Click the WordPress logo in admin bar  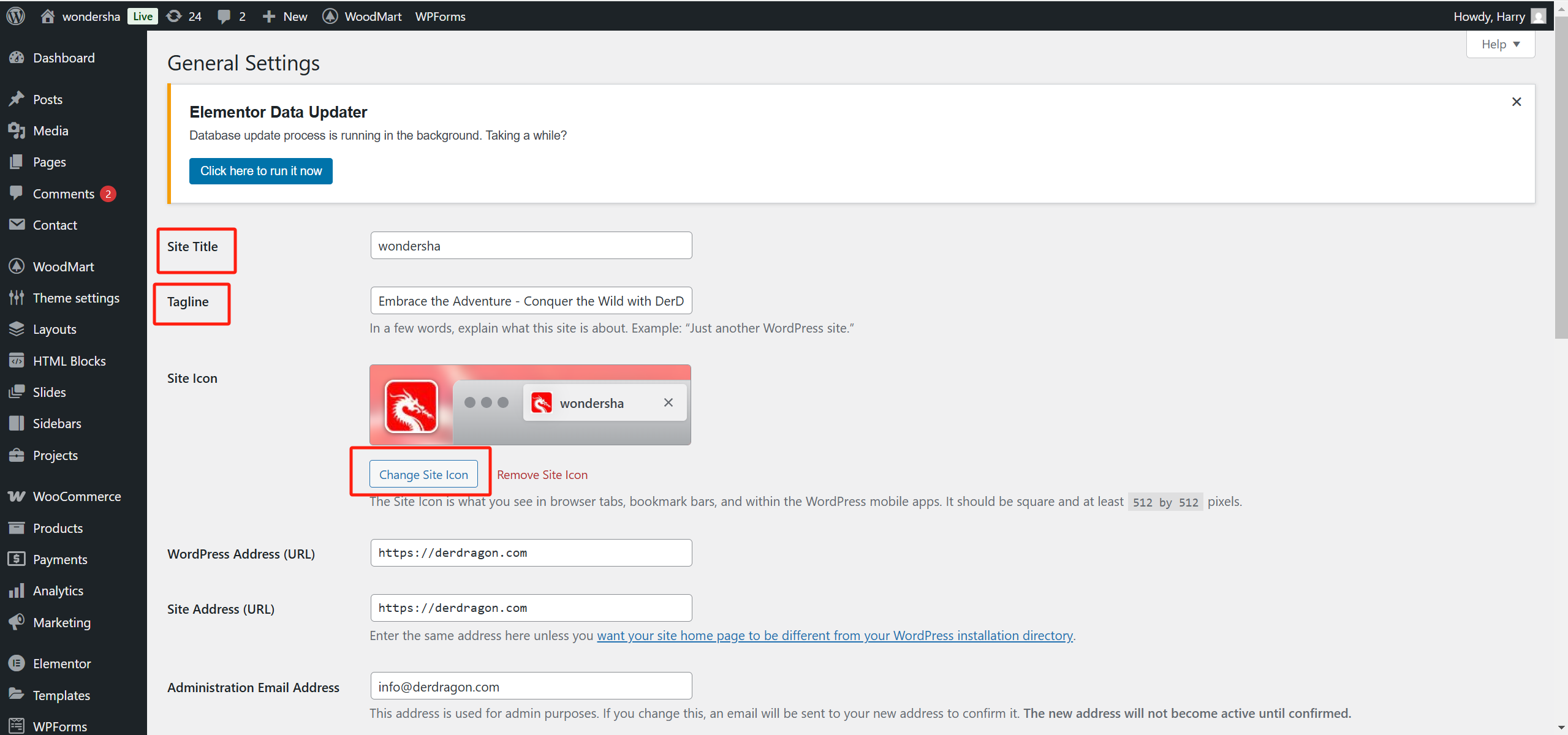[x=16, y=16]
